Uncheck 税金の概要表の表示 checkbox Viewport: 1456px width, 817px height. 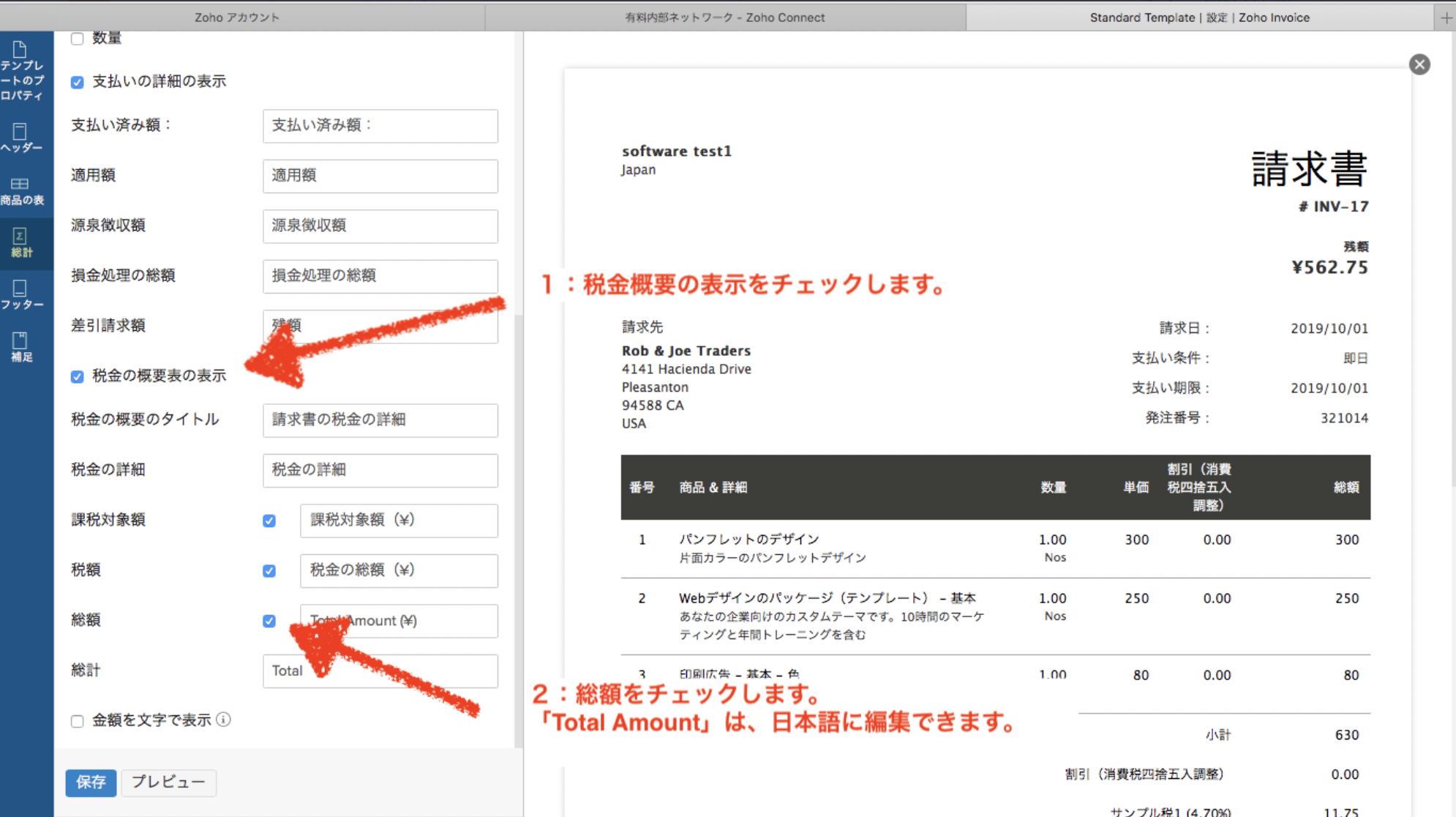tap(78, 376)
